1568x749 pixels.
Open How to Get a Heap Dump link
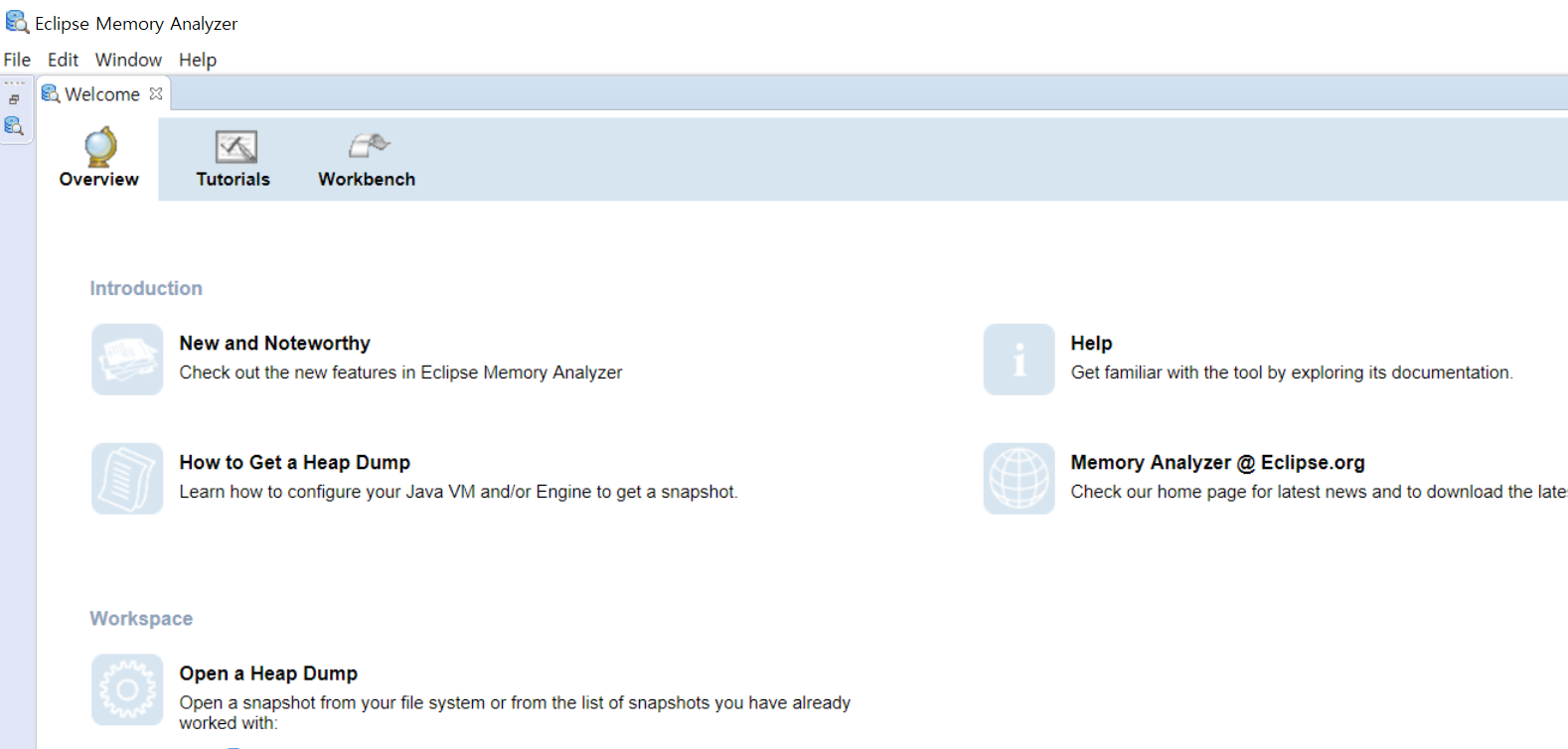click(294, 462)
